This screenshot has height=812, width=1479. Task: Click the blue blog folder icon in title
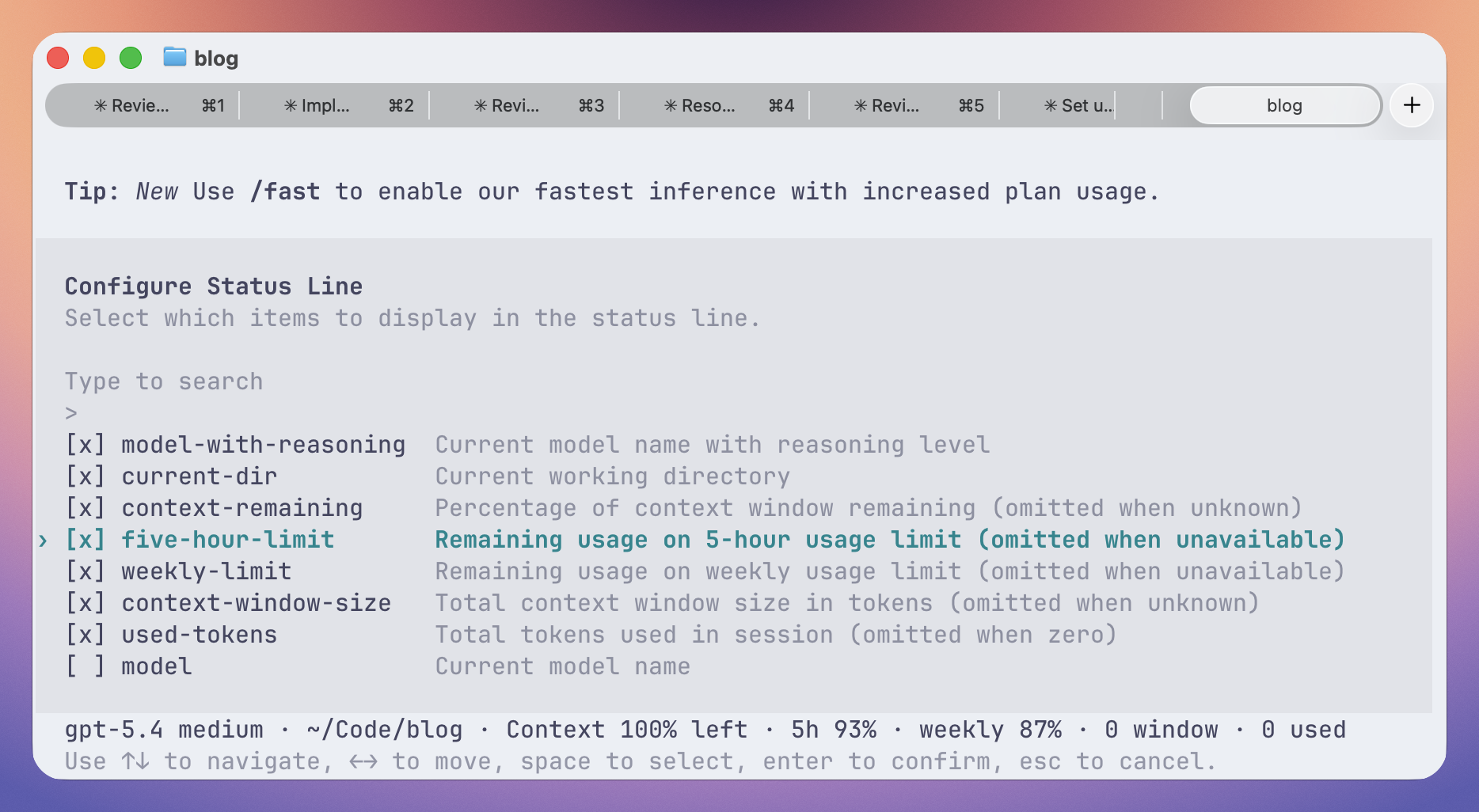pyautogui.click(x=174, y=57)
